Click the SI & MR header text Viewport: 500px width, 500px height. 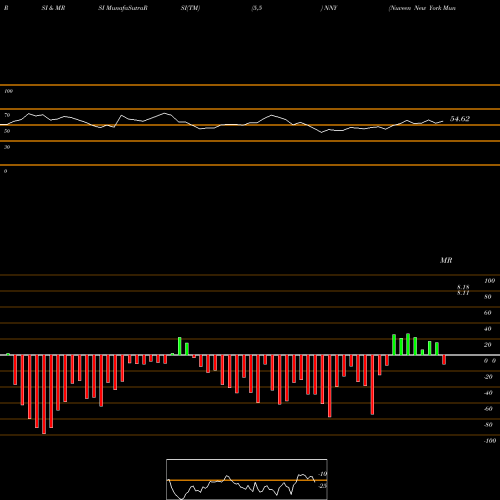53,8
